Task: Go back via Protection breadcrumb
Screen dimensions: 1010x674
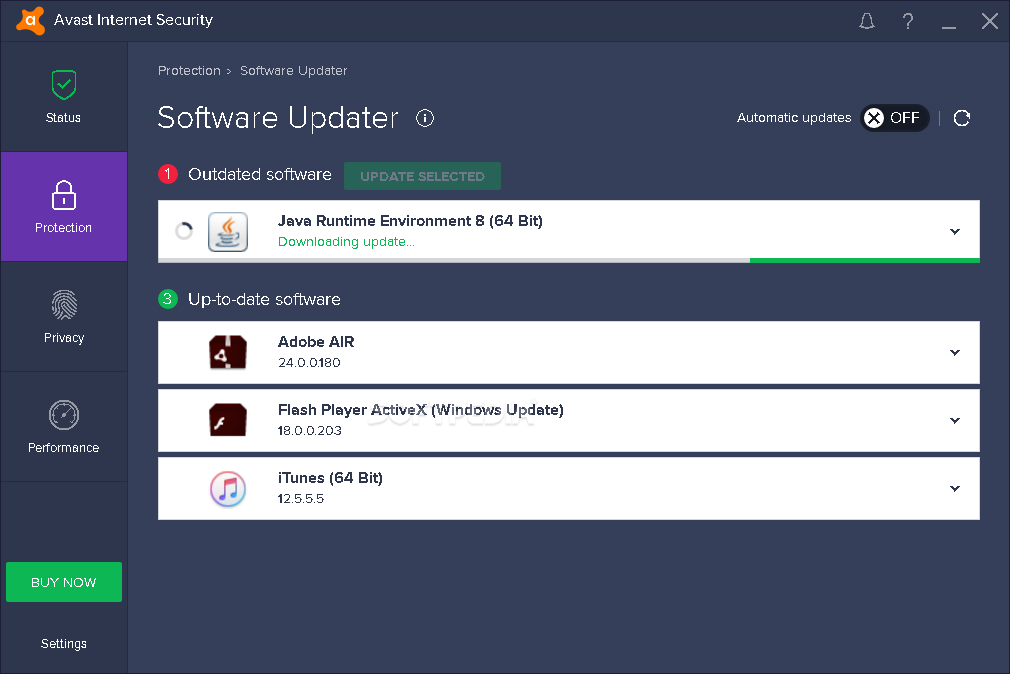Action: pos(189,71)
